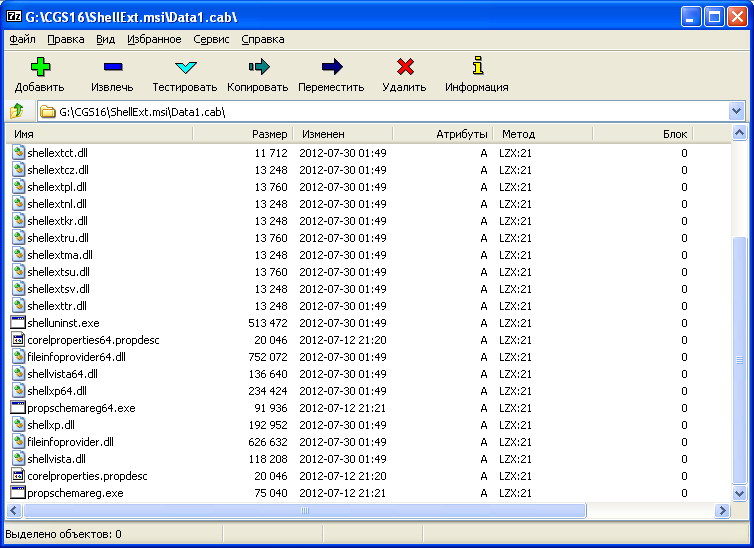The height and width of the screenshot is (548, 754).
Task: Expand the address bar path dropdown
Action: pyautogui.click(x=736, y=112)
